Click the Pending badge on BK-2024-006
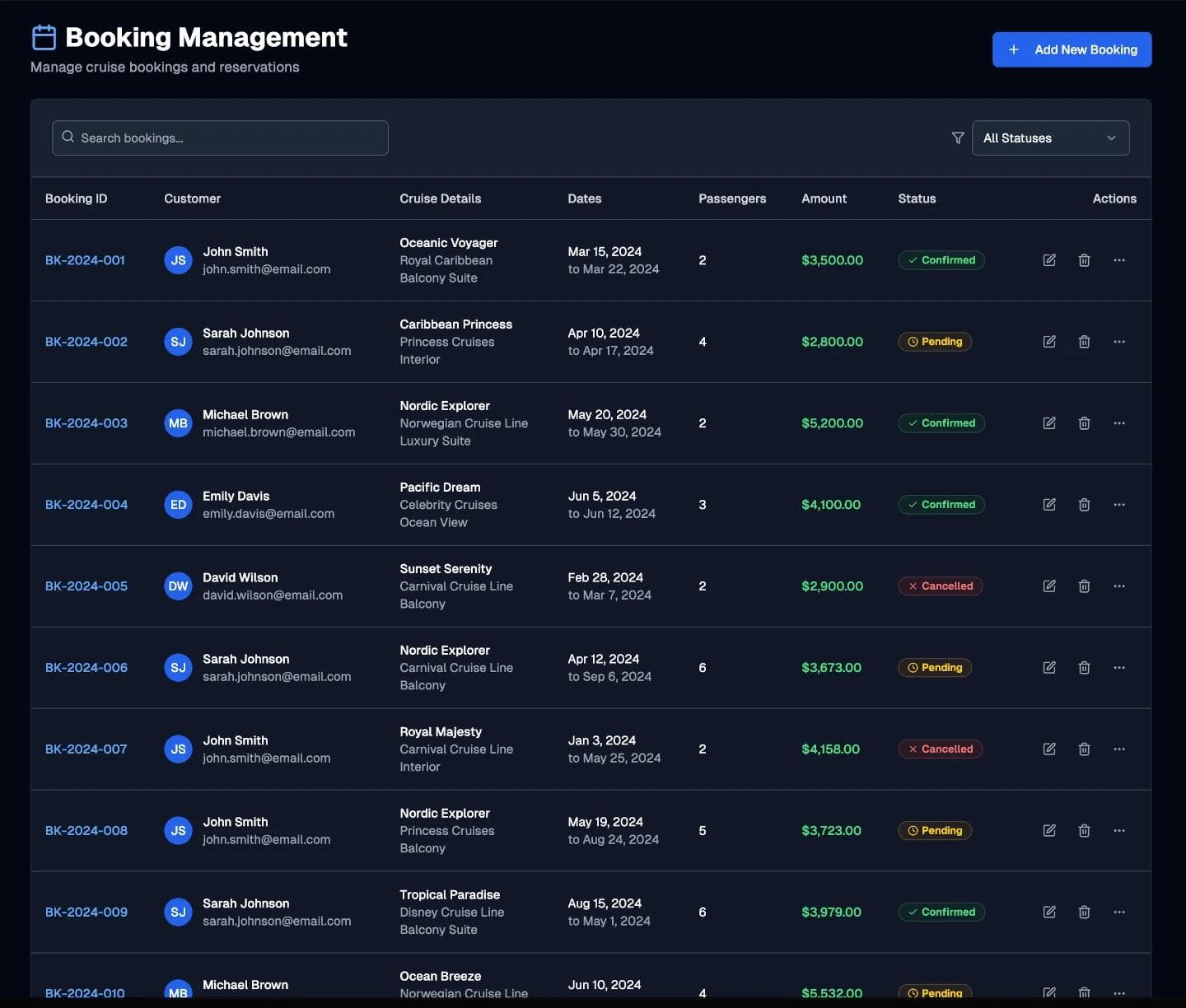The height and width of the screenshot is (1008, 1186). (935, 667)
